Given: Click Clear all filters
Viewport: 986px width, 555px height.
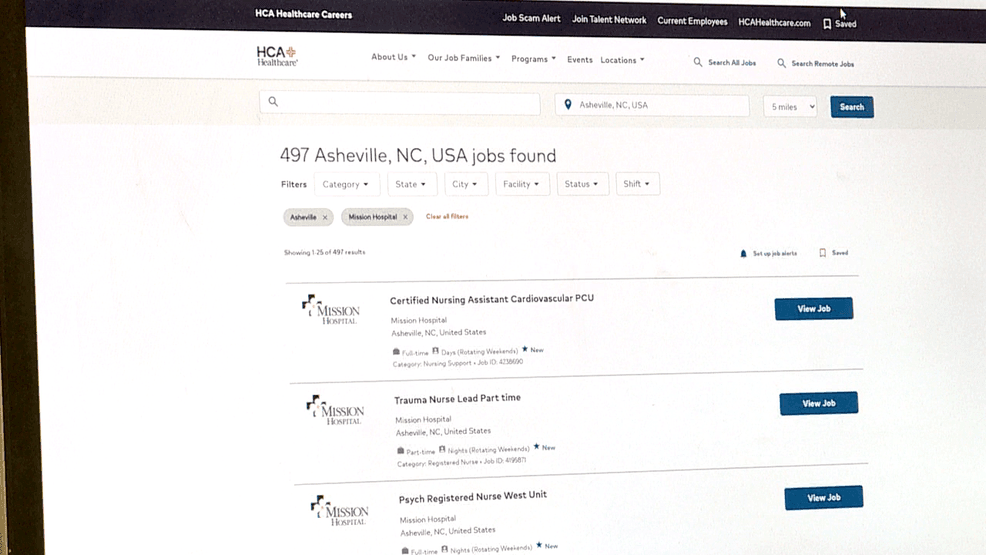Looking at the screenshot, I should pyautogui.click(x=447, y=216).
